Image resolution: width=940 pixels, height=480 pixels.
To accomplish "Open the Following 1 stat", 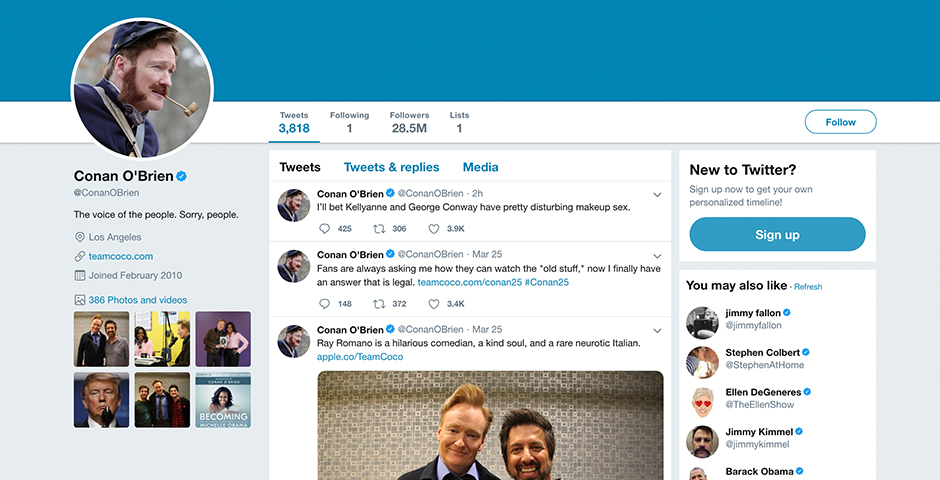I will pyautogui.click(x=350, y=122).
